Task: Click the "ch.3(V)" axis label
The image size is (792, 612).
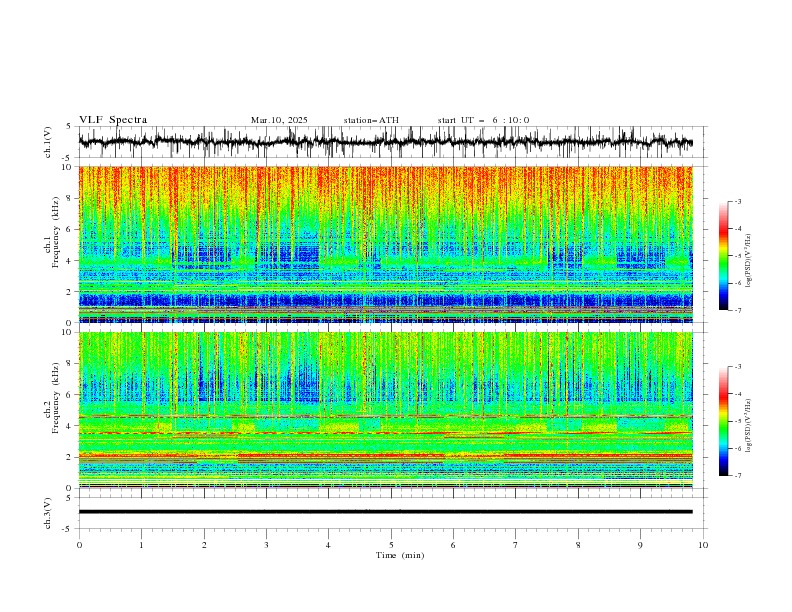Action: click(x=48, y=513)
